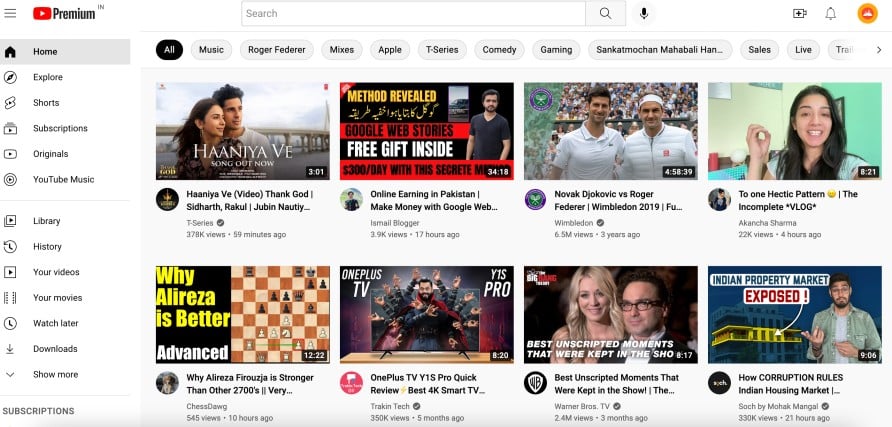
Task: Click the Home icon in sidebar
Action: pos(10,52)
